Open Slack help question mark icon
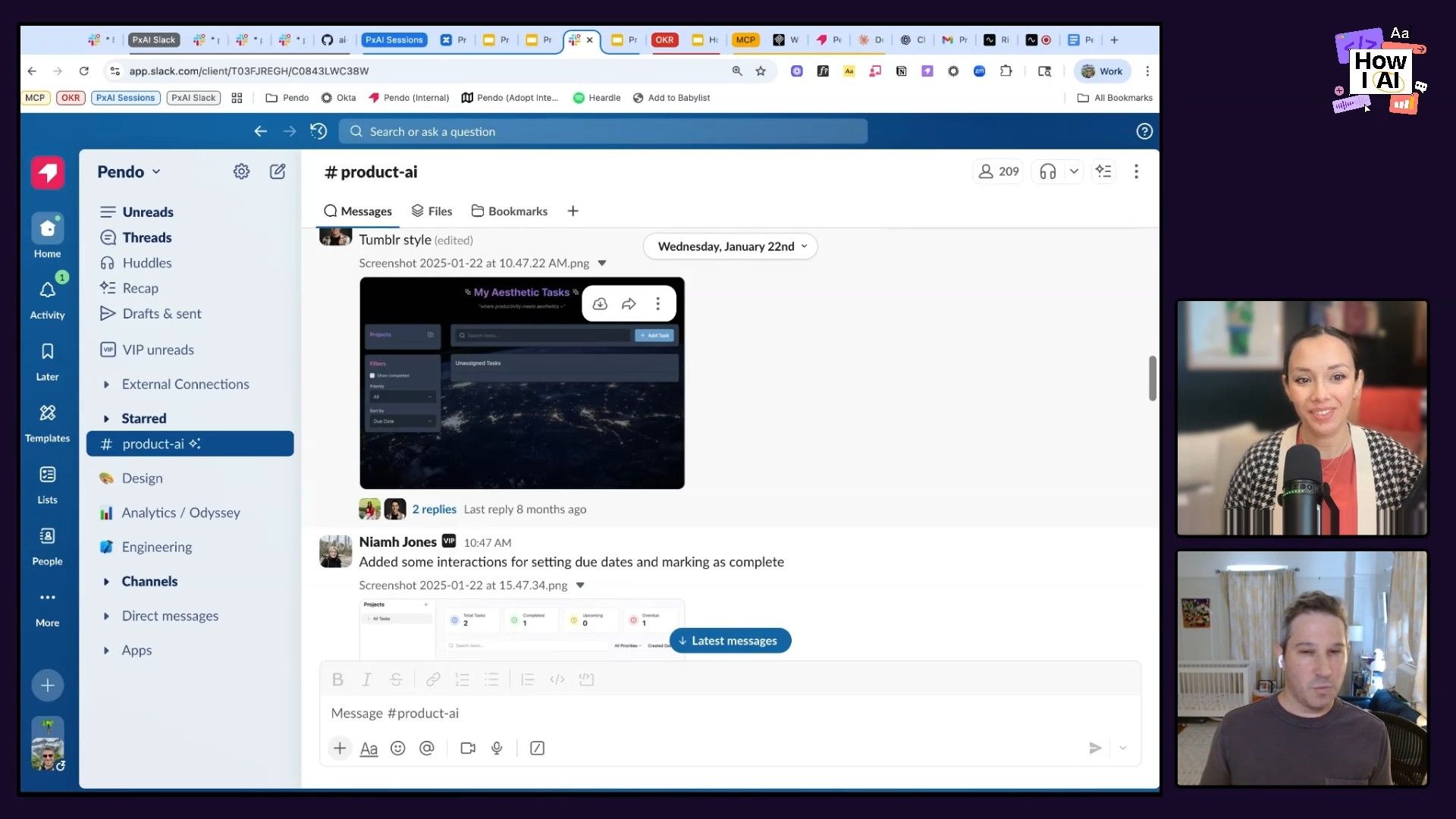 1144,131
